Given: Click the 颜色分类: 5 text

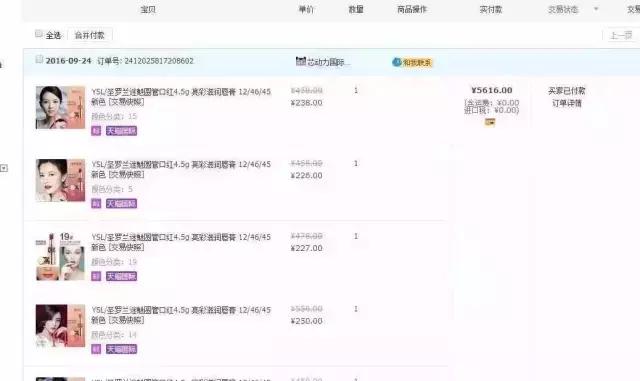Looking at the screenshot, I should coord(112,189).
